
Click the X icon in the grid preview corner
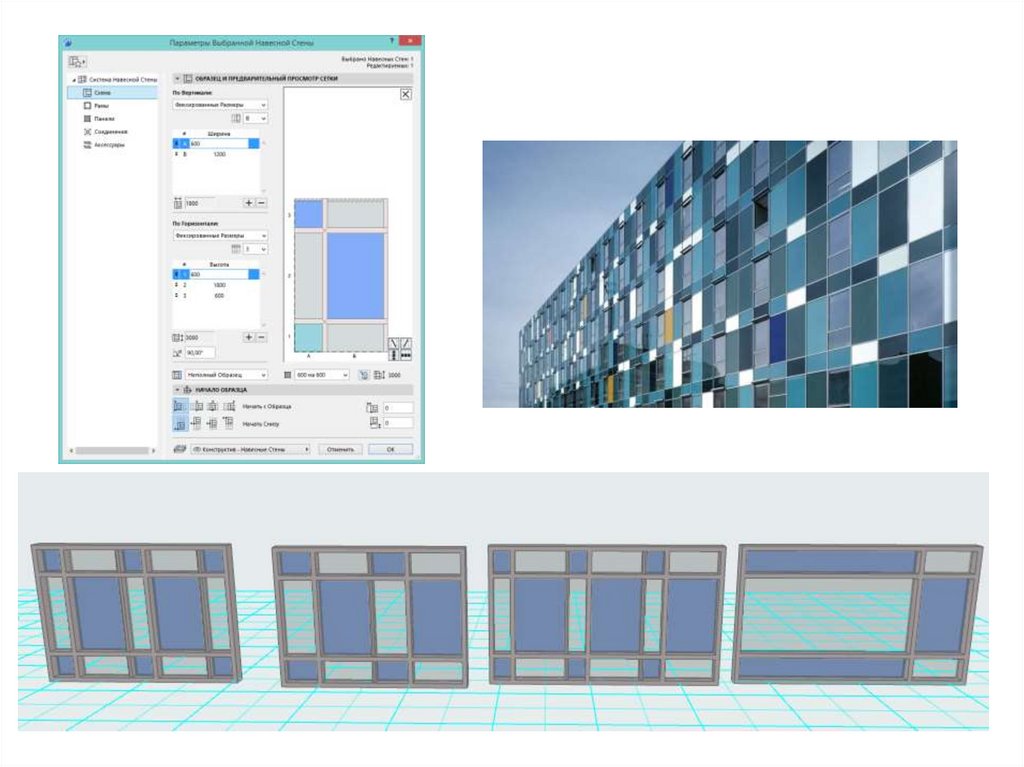pyautogui.click(x=406, y=93)
